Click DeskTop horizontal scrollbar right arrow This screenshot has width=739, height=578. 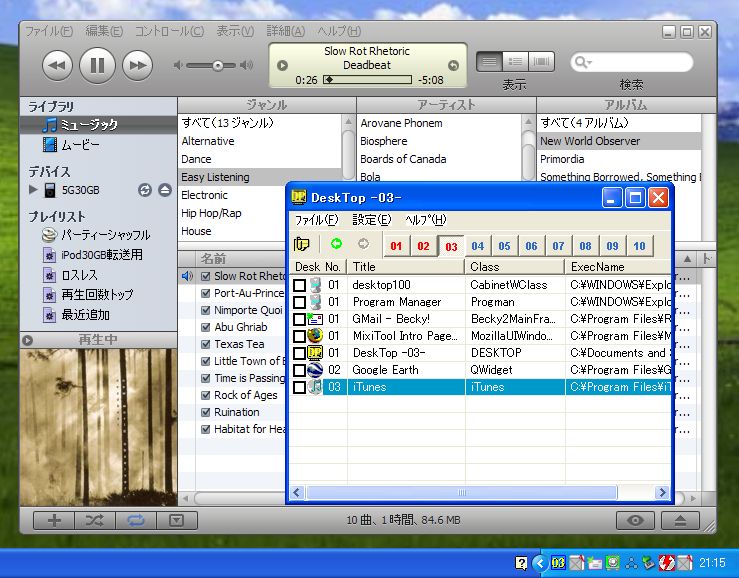(662, 493)
